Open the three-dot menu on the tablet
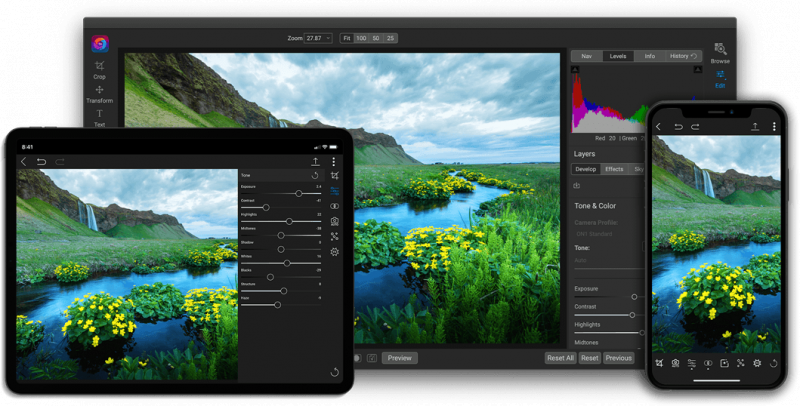Image resolution: width=800 pixels, height=406 pixels. 334,162
